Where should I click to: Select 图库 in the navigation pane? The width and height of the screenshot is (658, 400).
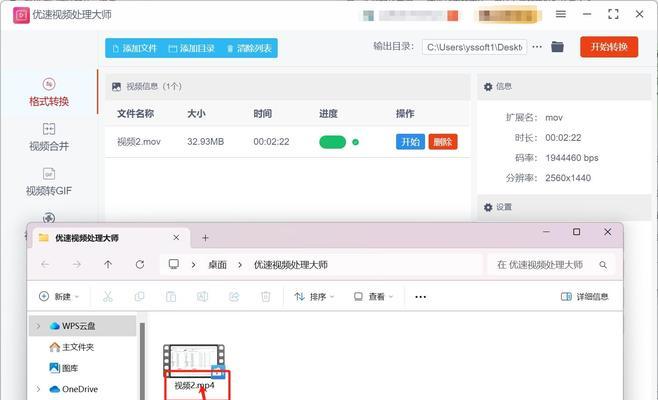click(x=64, y=368)
